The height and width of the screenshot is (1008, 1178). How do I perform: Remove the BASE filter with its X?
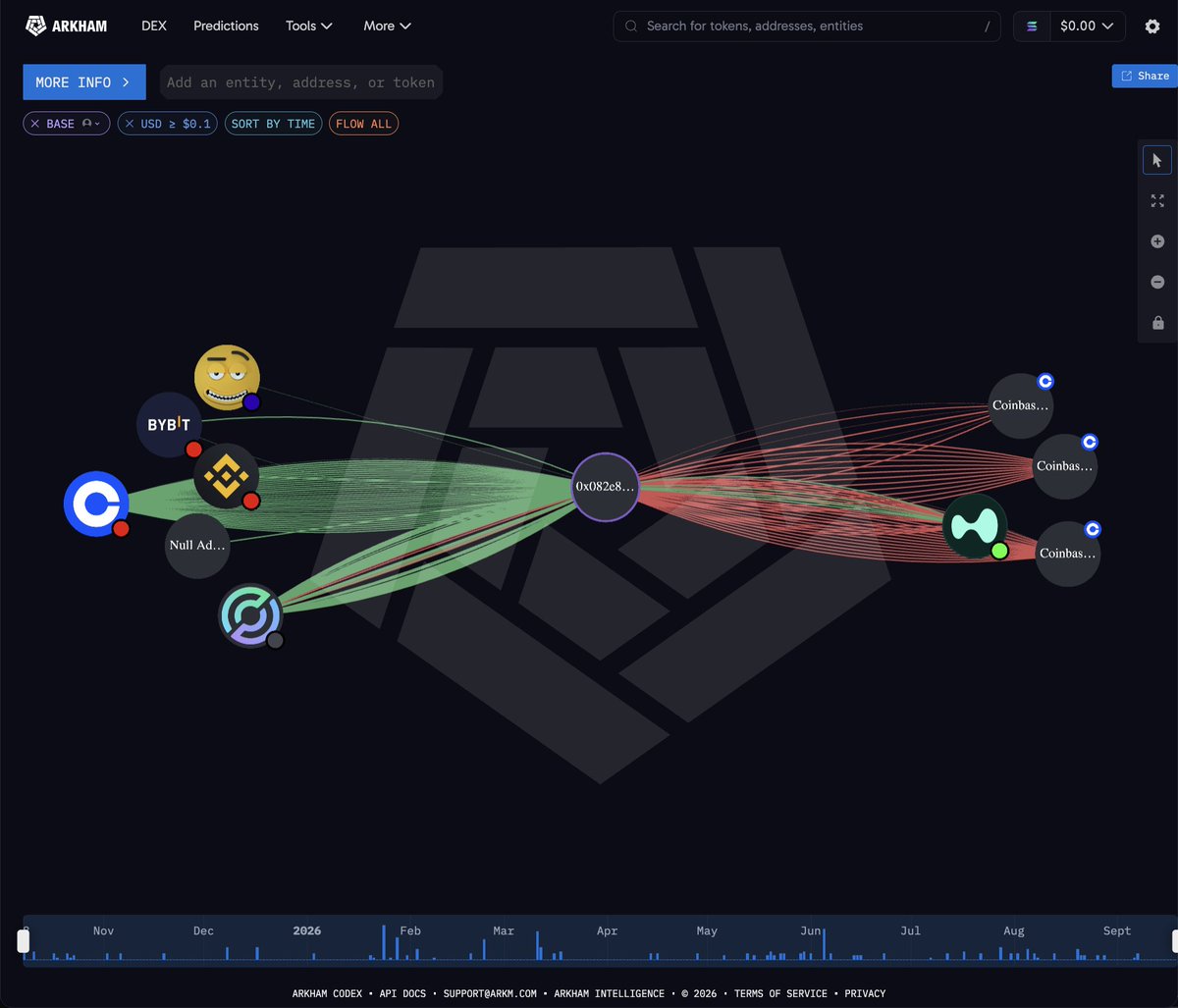coord(35,124)
